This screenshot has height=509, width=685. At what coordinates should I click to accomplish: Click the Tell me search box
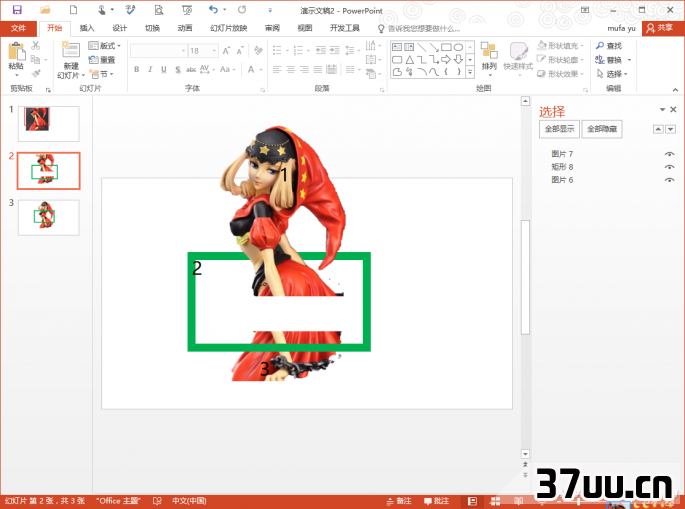(x=419, y=29)
